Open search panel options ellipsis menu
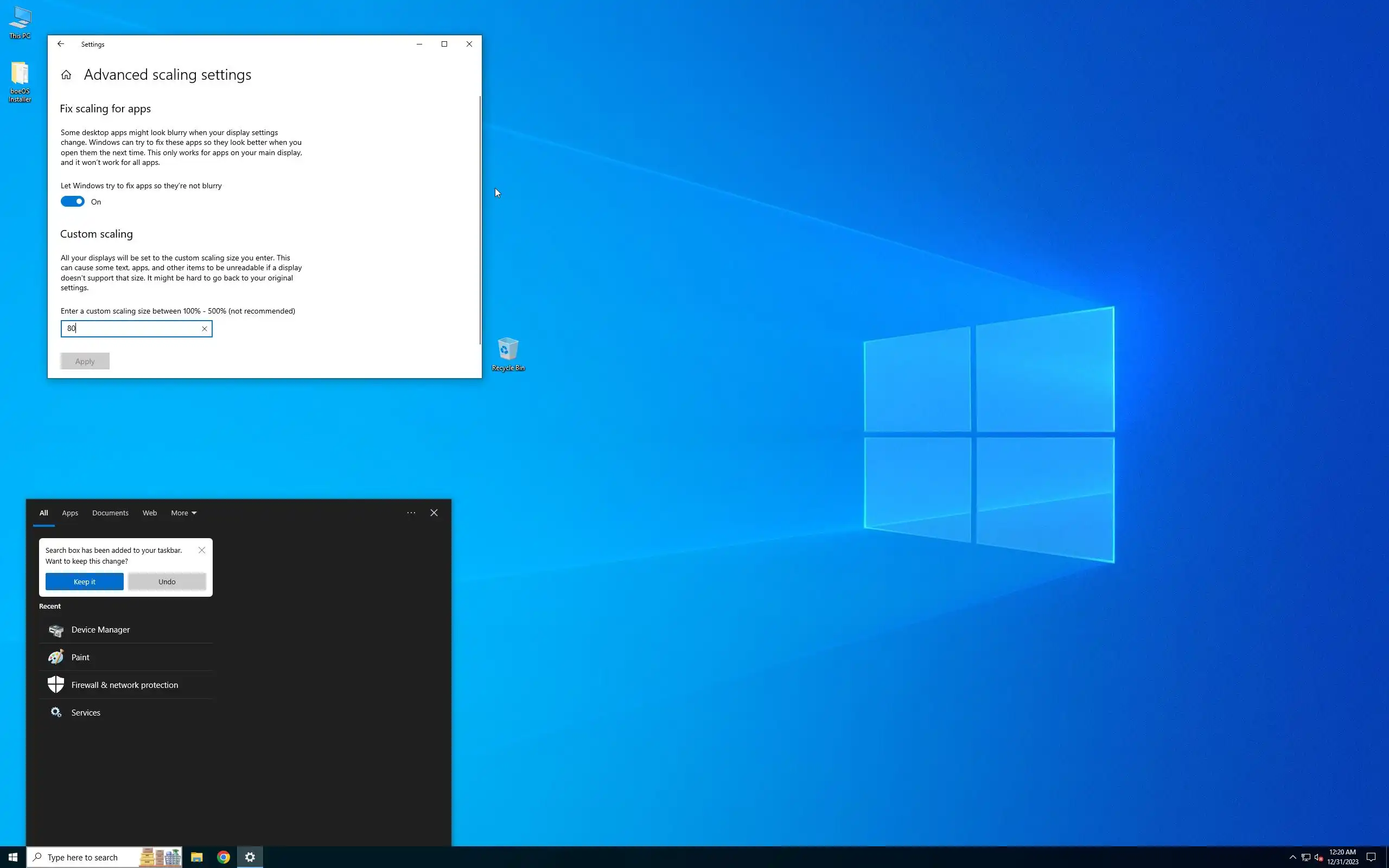Viewport: 1389px width, 868px height. tap(411, 513)
